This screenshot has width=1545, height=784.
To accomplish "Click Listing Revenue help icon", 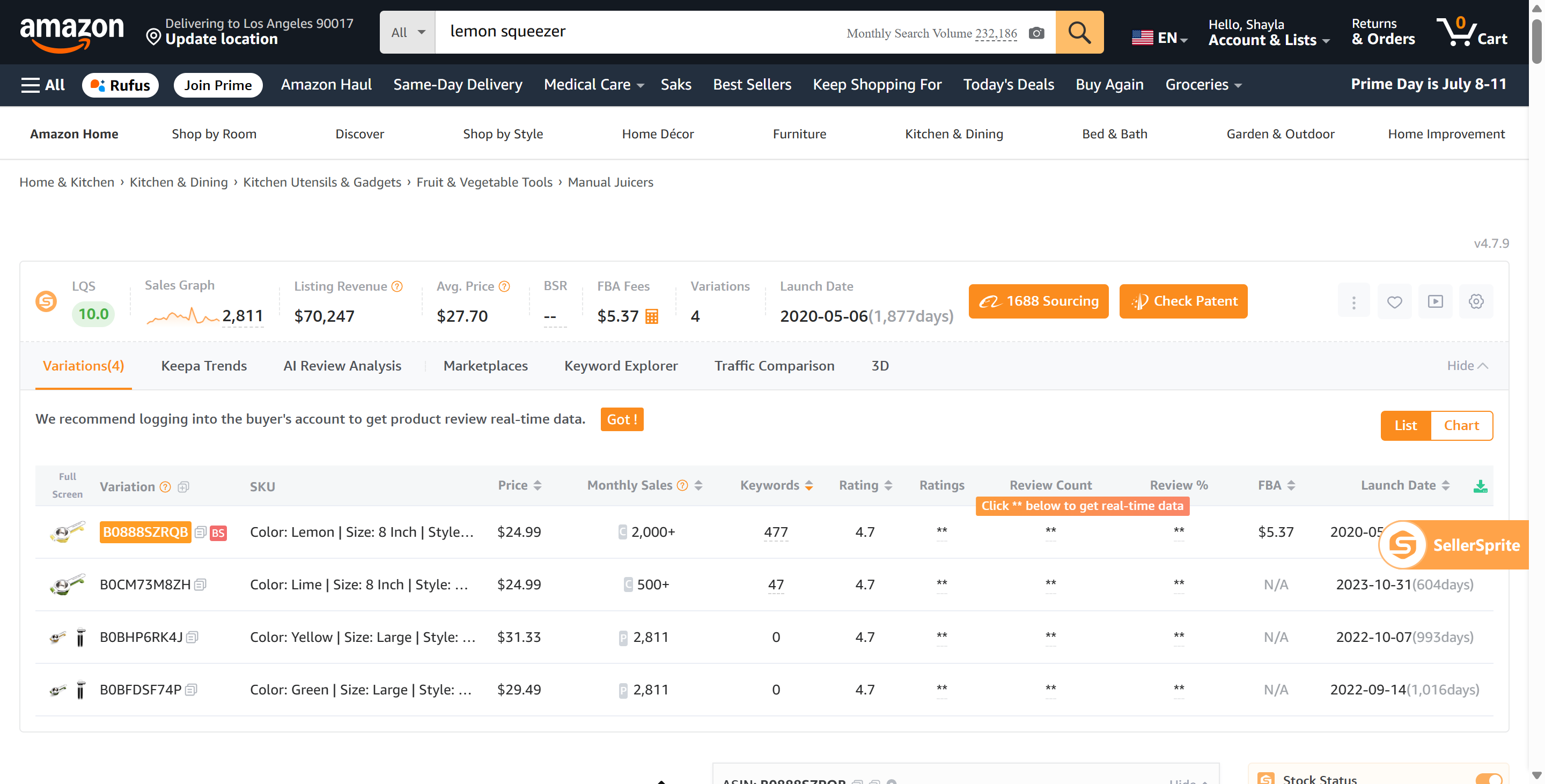I will point(397,286).
